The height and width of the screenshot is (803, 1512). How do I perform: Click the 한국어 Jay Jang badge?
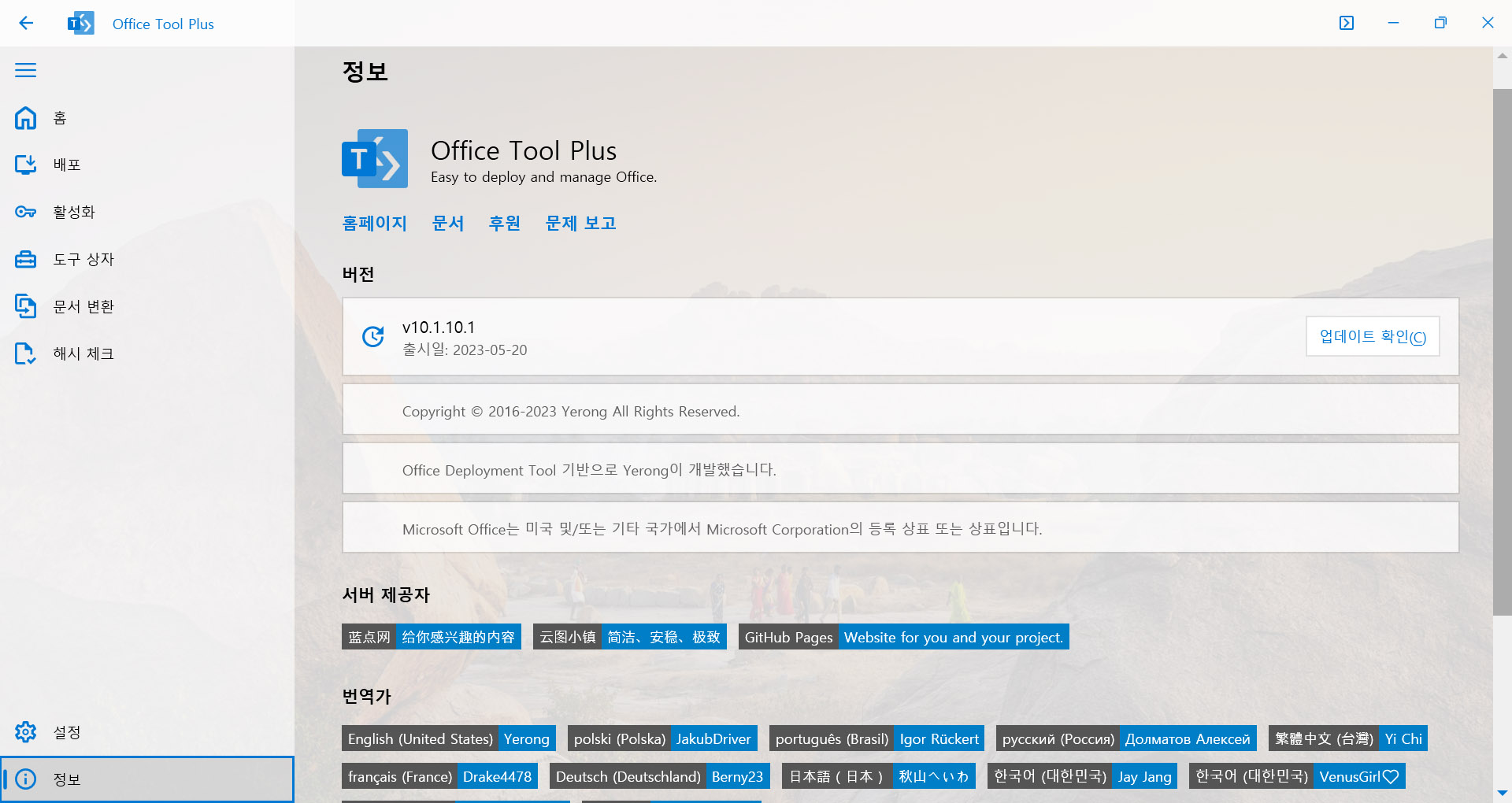click(1082, 776)
